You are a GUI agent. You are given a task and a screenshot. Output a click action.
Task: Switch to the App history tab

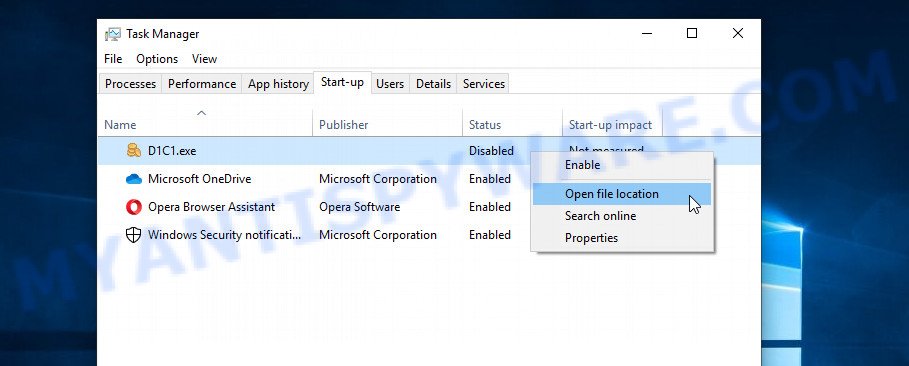click(278, 84)
